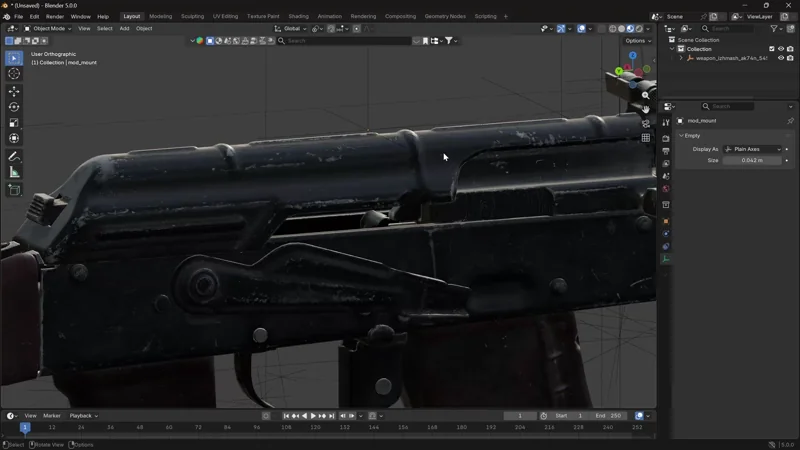800x450 pixels.
Task: Choose the 3D Cursor tool
Action: click(14, 74)
